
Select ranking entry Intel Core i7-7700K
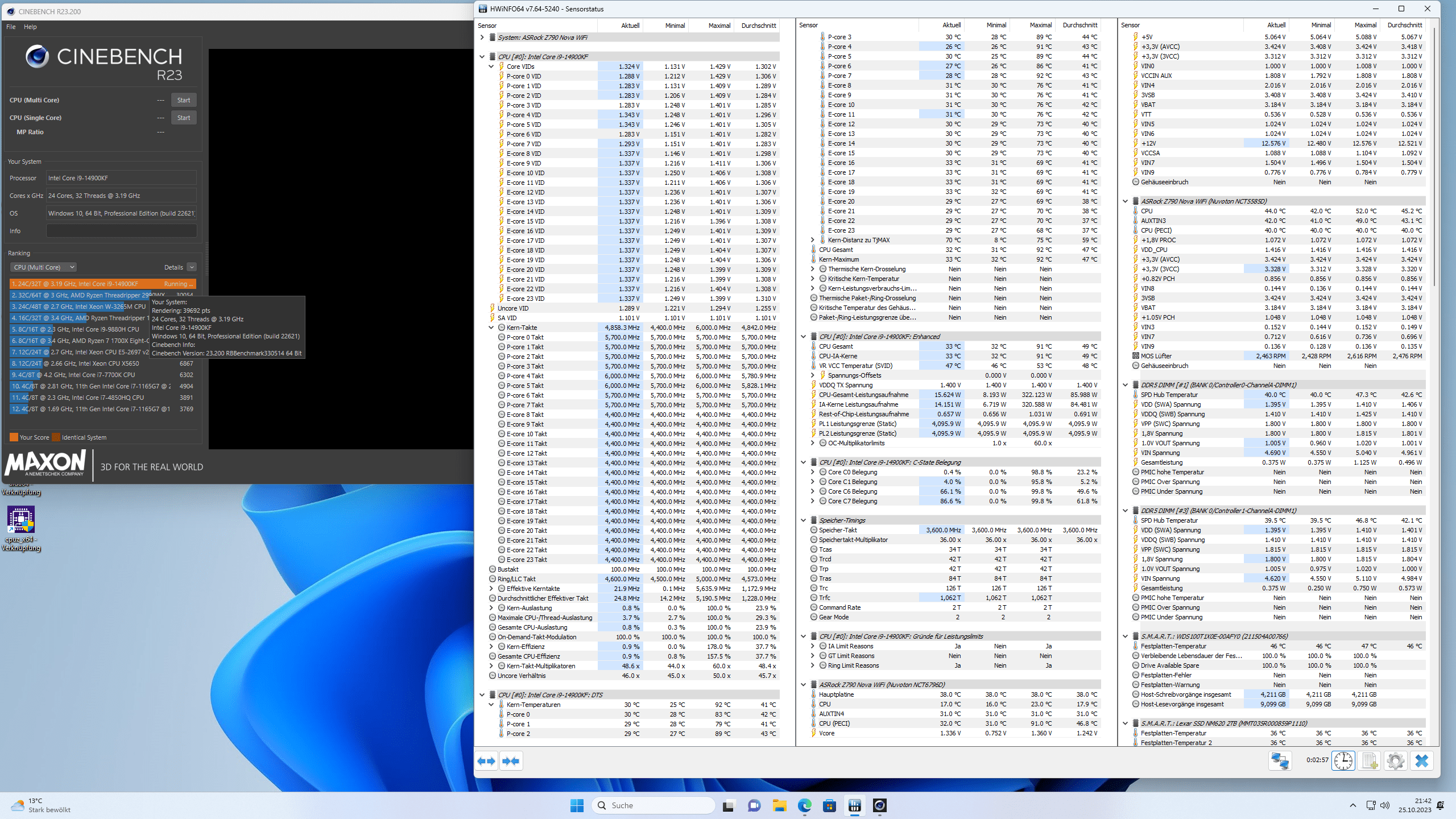click(103, 375)
